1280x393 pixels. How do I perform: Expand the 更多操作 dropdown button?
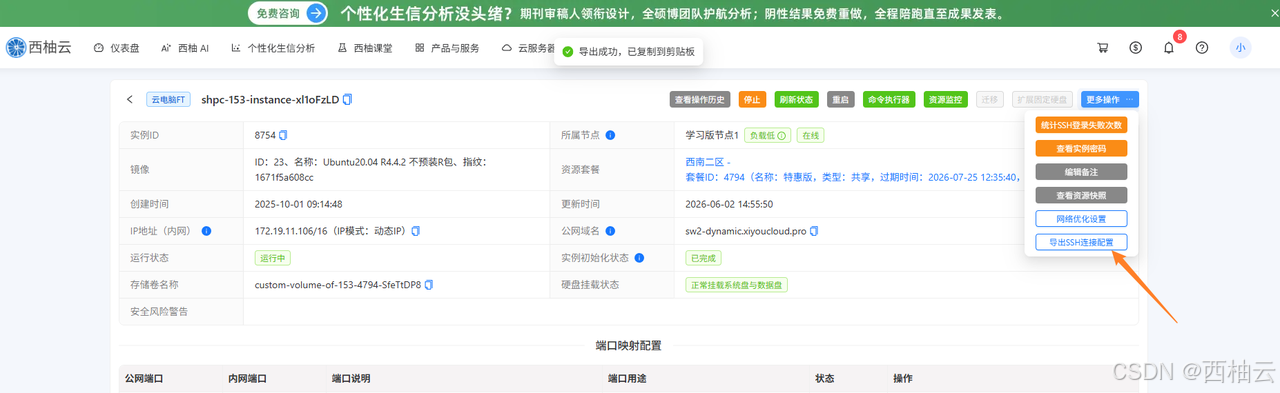(x=1109, y=100)
